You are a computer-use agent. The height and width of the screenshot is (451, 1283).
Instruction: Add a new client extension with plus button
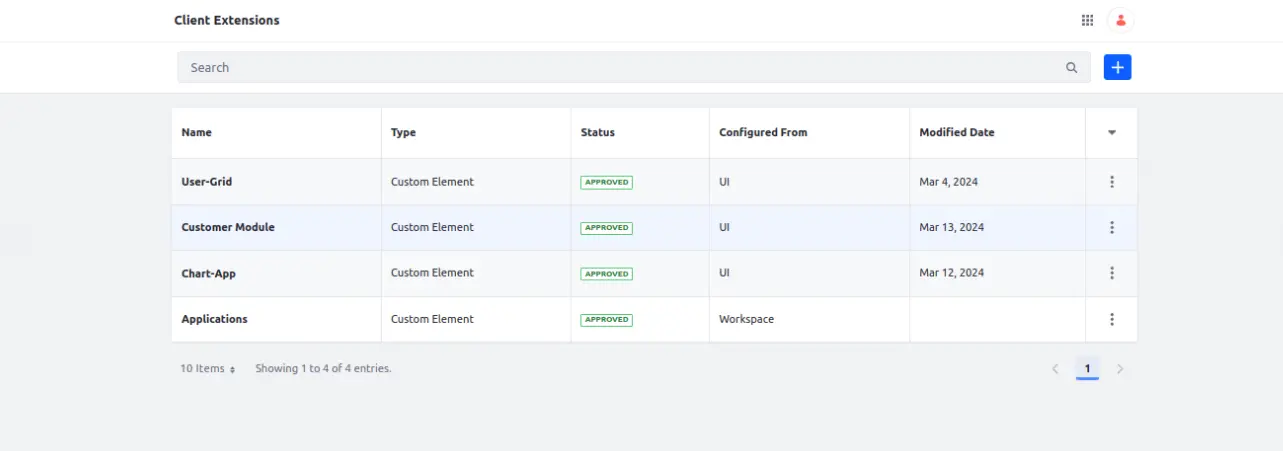coord(1117,67)
